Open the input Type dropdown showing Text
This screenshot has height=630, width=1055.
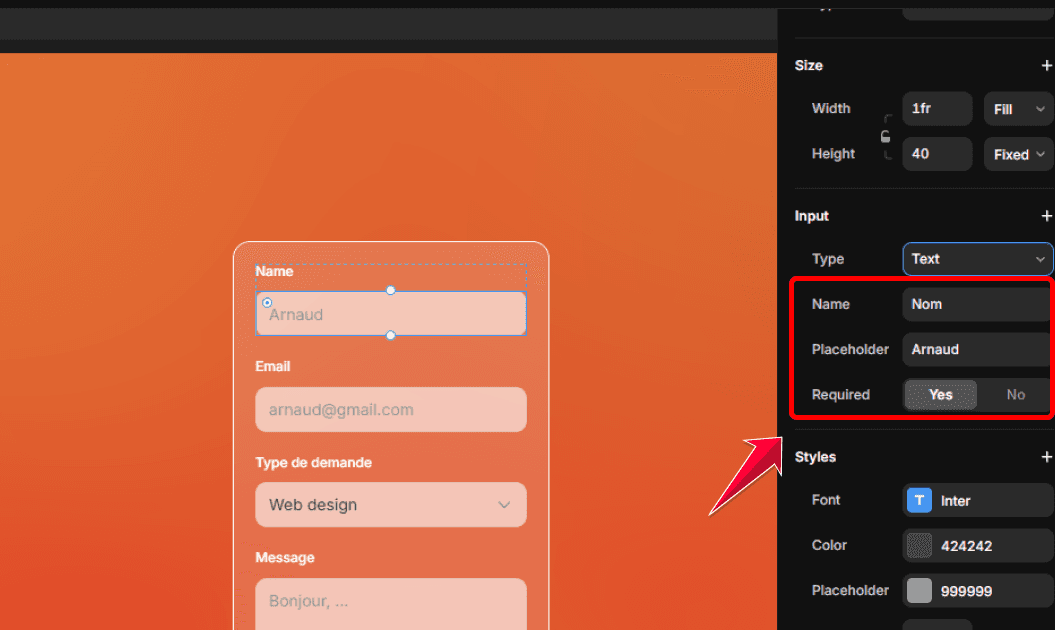click(977, 258)
